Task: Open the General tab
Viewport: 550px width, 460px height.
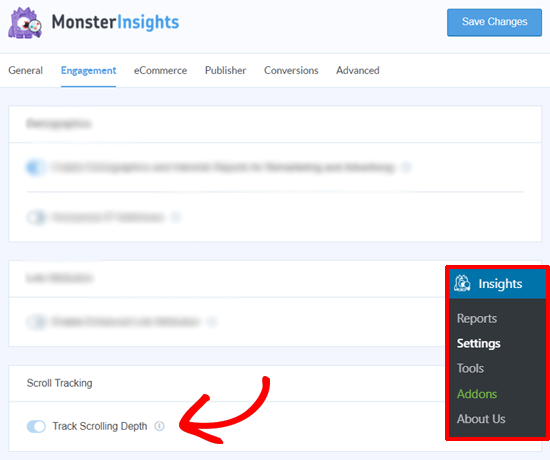Action: click(26, 71)
